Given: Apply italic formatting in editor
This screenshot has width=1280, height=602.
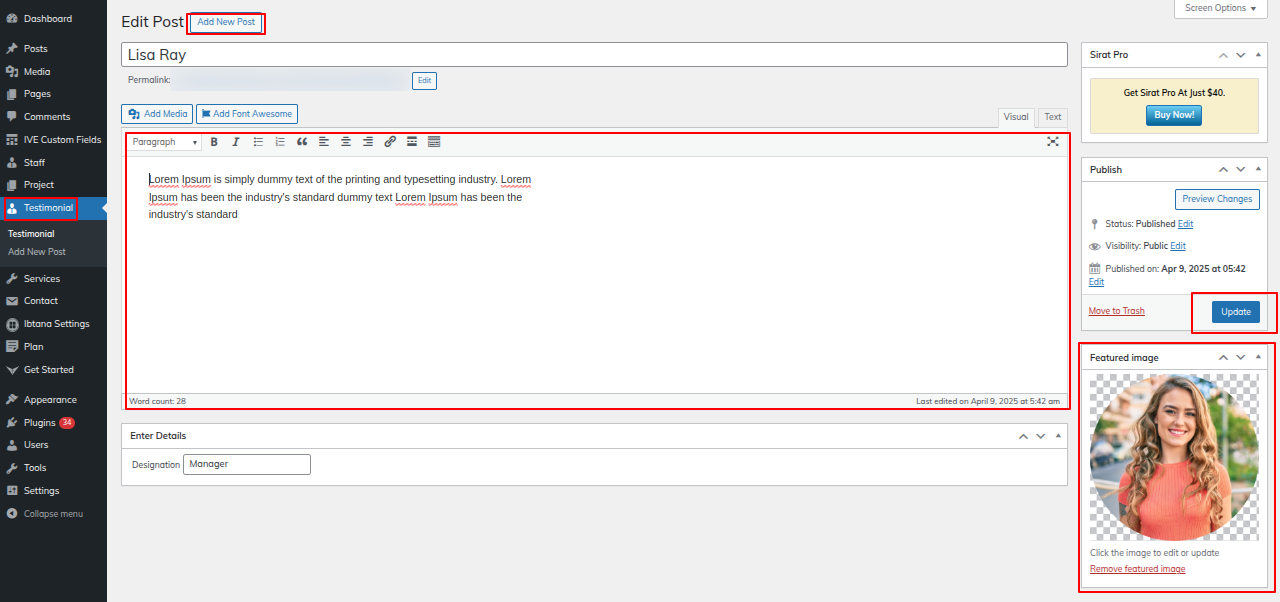Looking at the screenshot, I should coord(236,142).
